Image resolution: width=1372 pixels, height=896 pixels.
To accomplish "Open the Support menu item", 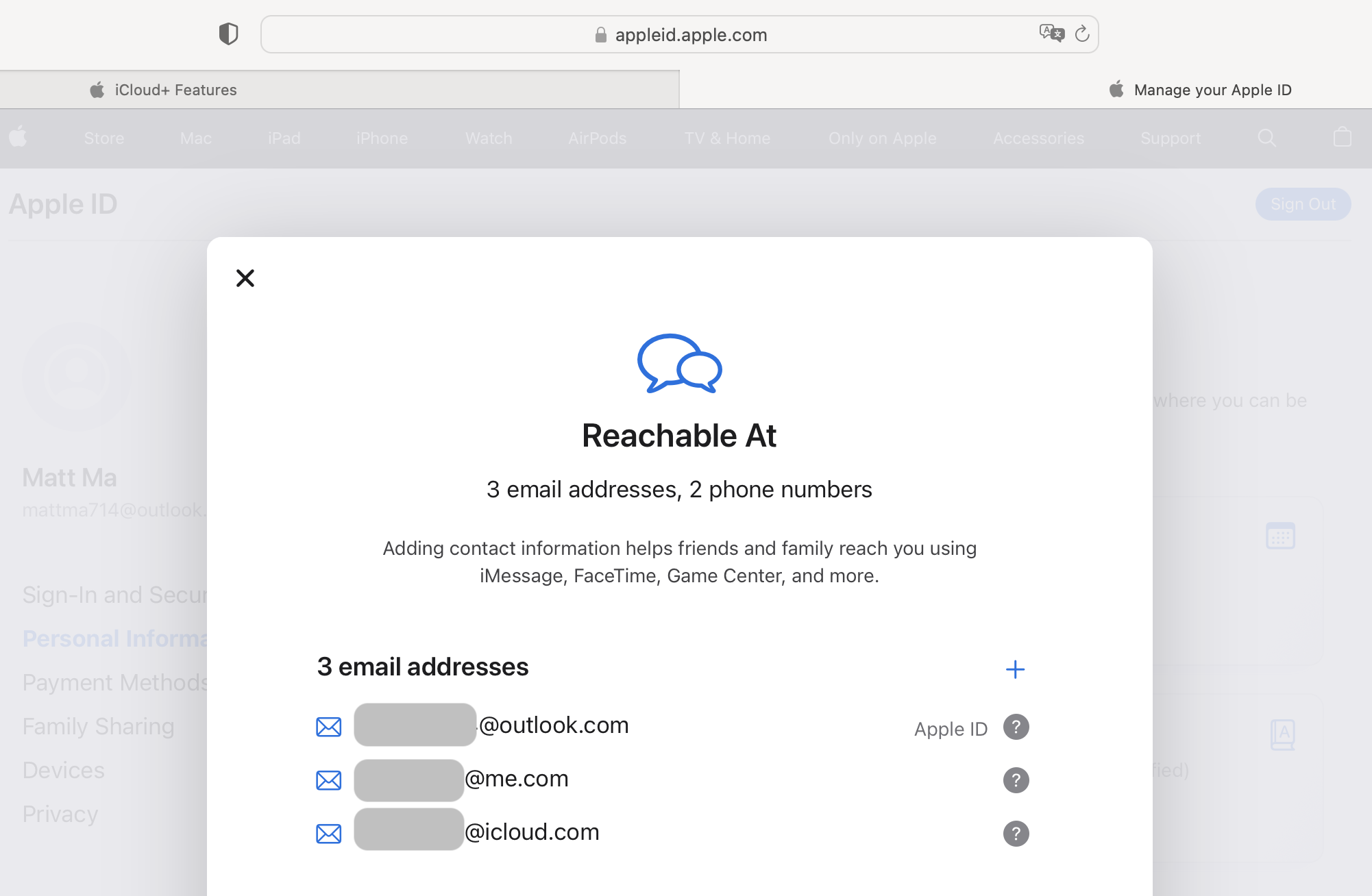I will tap(1171, 138).
